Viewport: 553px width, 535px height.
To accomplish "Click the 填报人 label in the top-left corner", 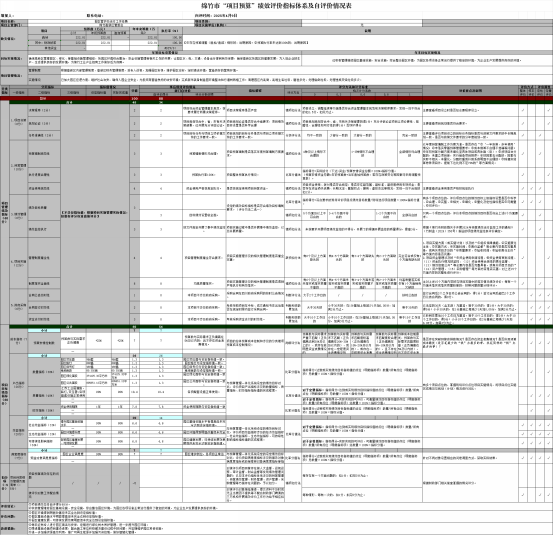I will point(7,16).
